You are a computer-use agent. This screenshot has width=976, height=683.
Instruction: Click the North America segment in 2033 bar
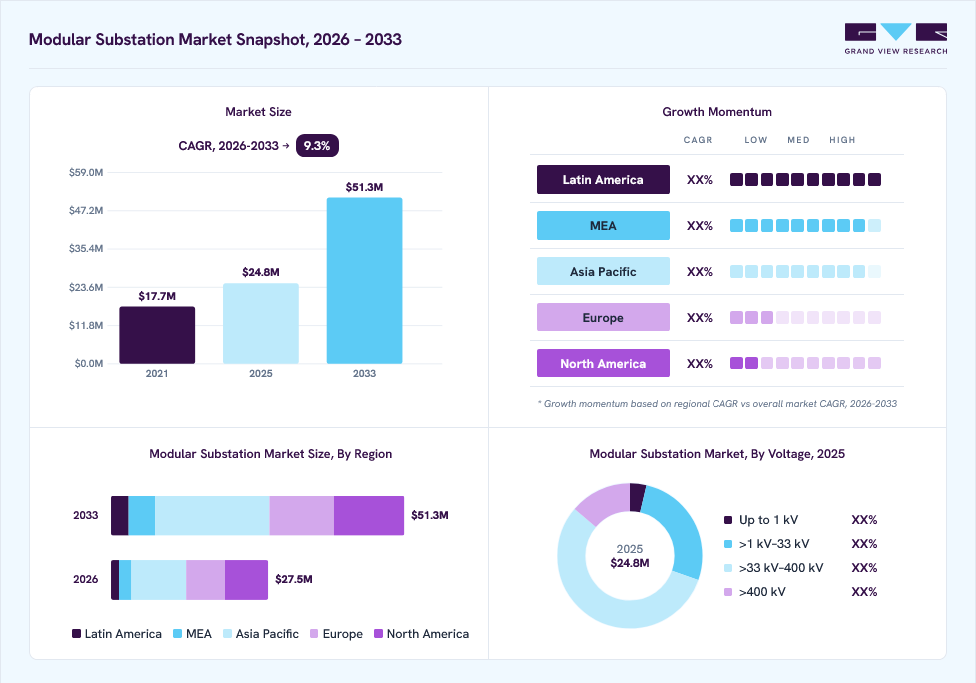pos(369,516)
